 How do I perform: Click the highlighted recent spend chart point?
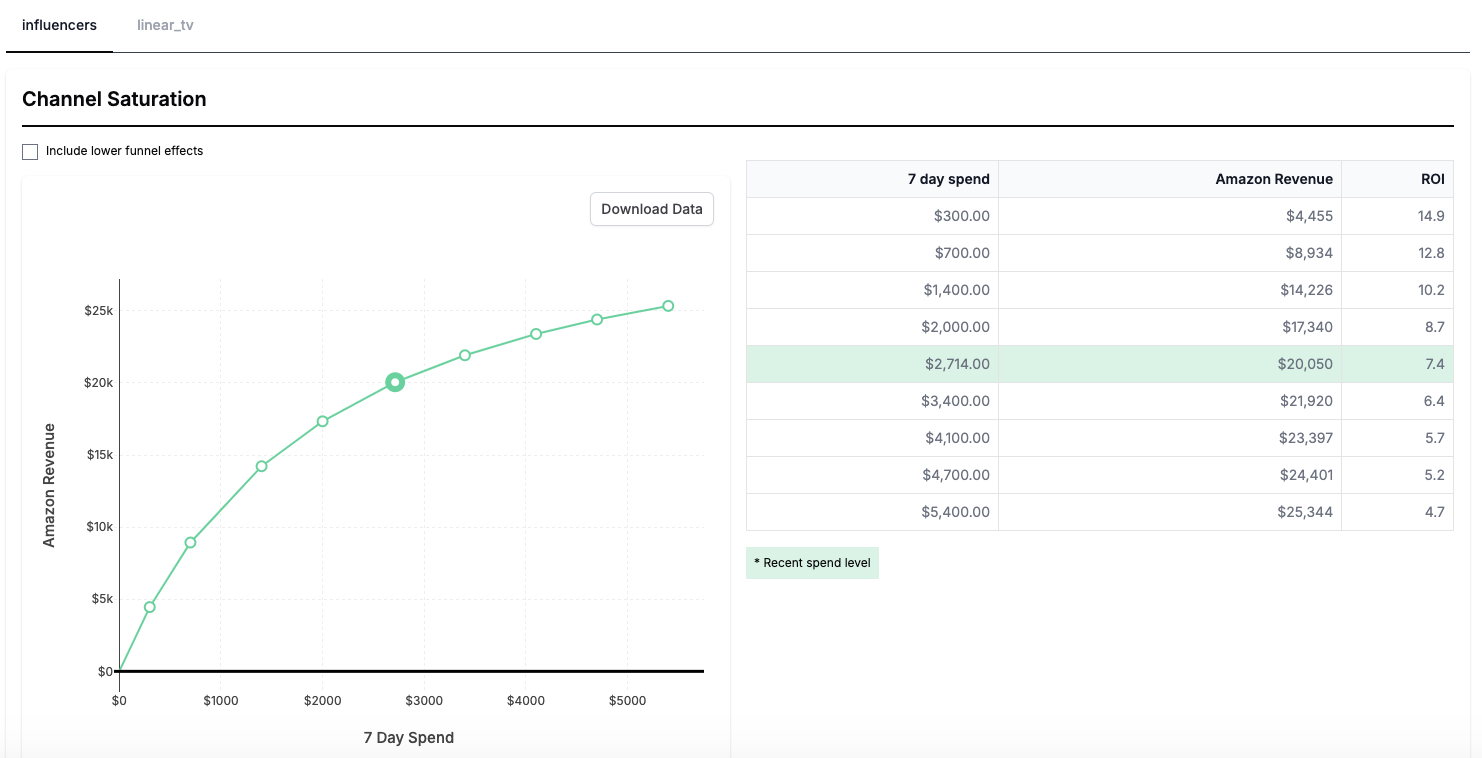point(395,382)
